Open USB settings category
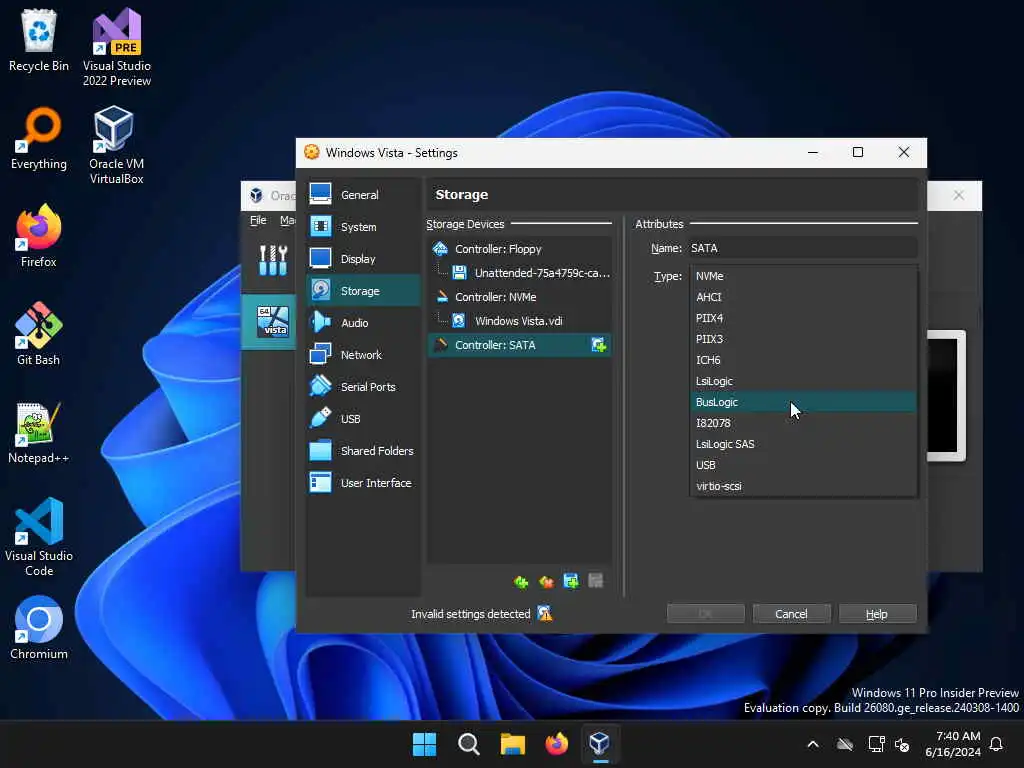 [x=363, y=419]
